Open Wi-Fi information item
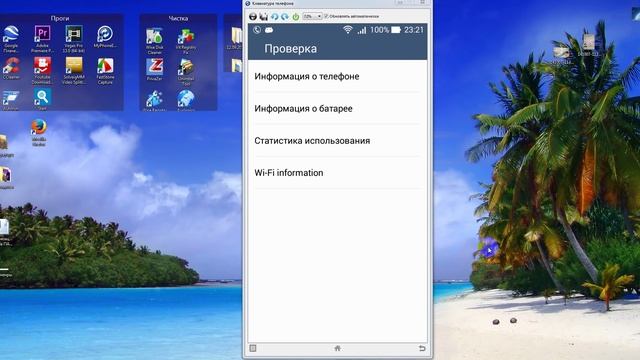 (x=337, y=173)
